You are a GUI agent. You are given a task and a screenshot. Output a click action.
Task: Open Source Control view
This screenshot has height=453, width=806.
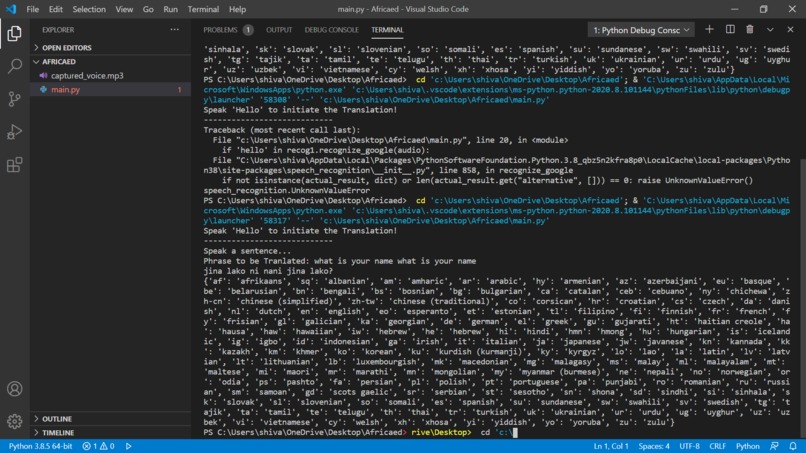click(x=14, y=99)
